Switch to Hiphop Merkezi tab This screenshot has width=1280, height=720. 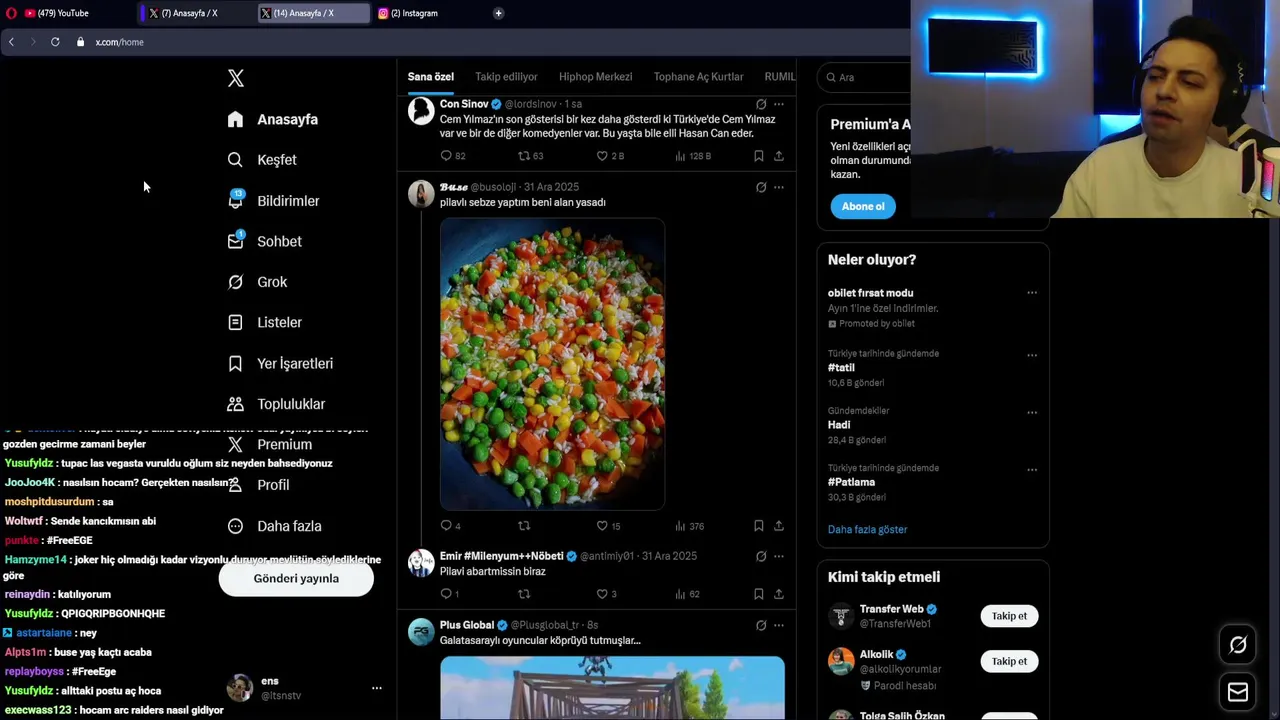pyautogui.click(x=595, y=77)
